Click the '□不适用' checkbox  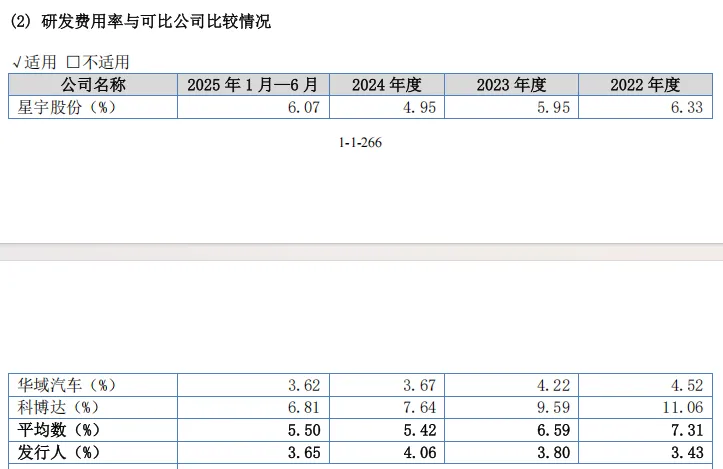pos(73,62)
